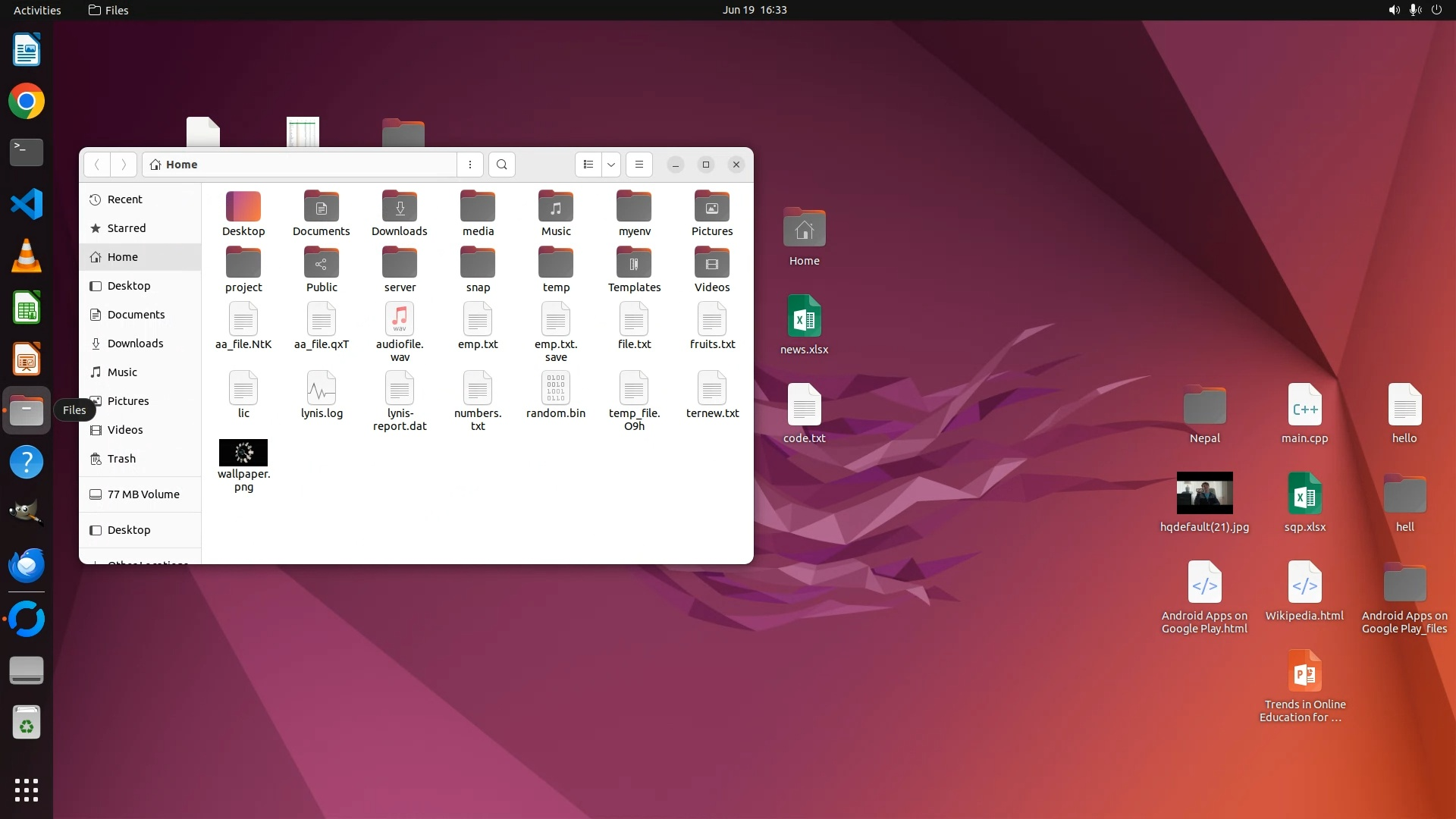
Task: Click the wallpaper.png thumbnail
Action: (243, 453)
